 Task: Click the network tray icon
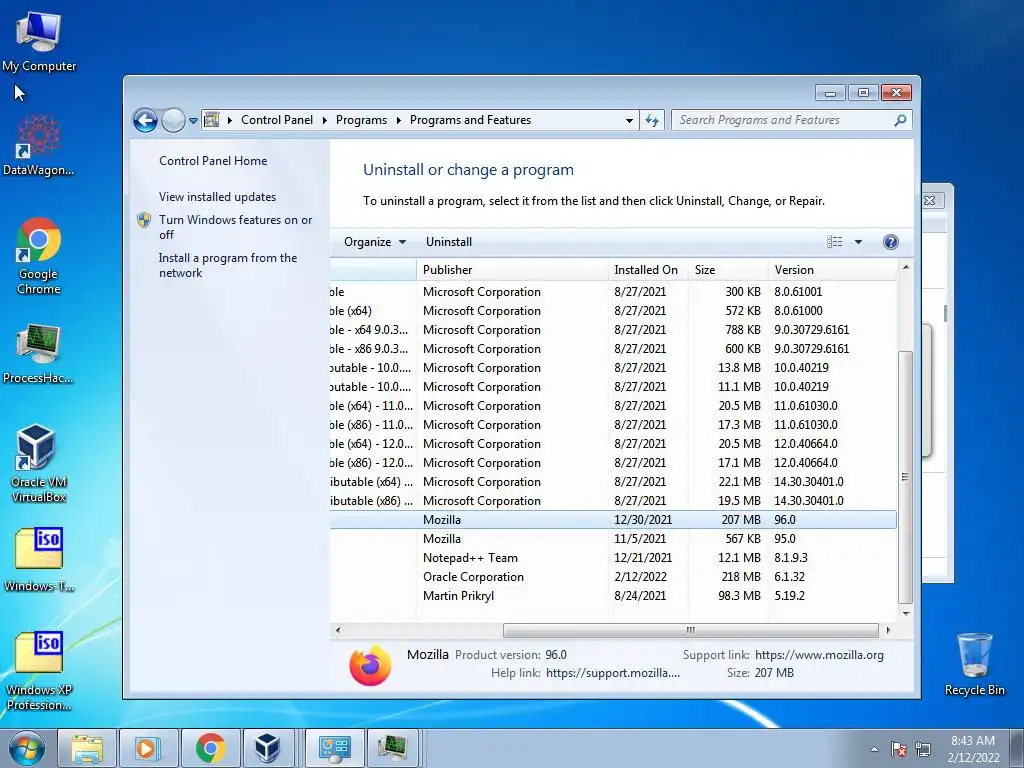923,749
